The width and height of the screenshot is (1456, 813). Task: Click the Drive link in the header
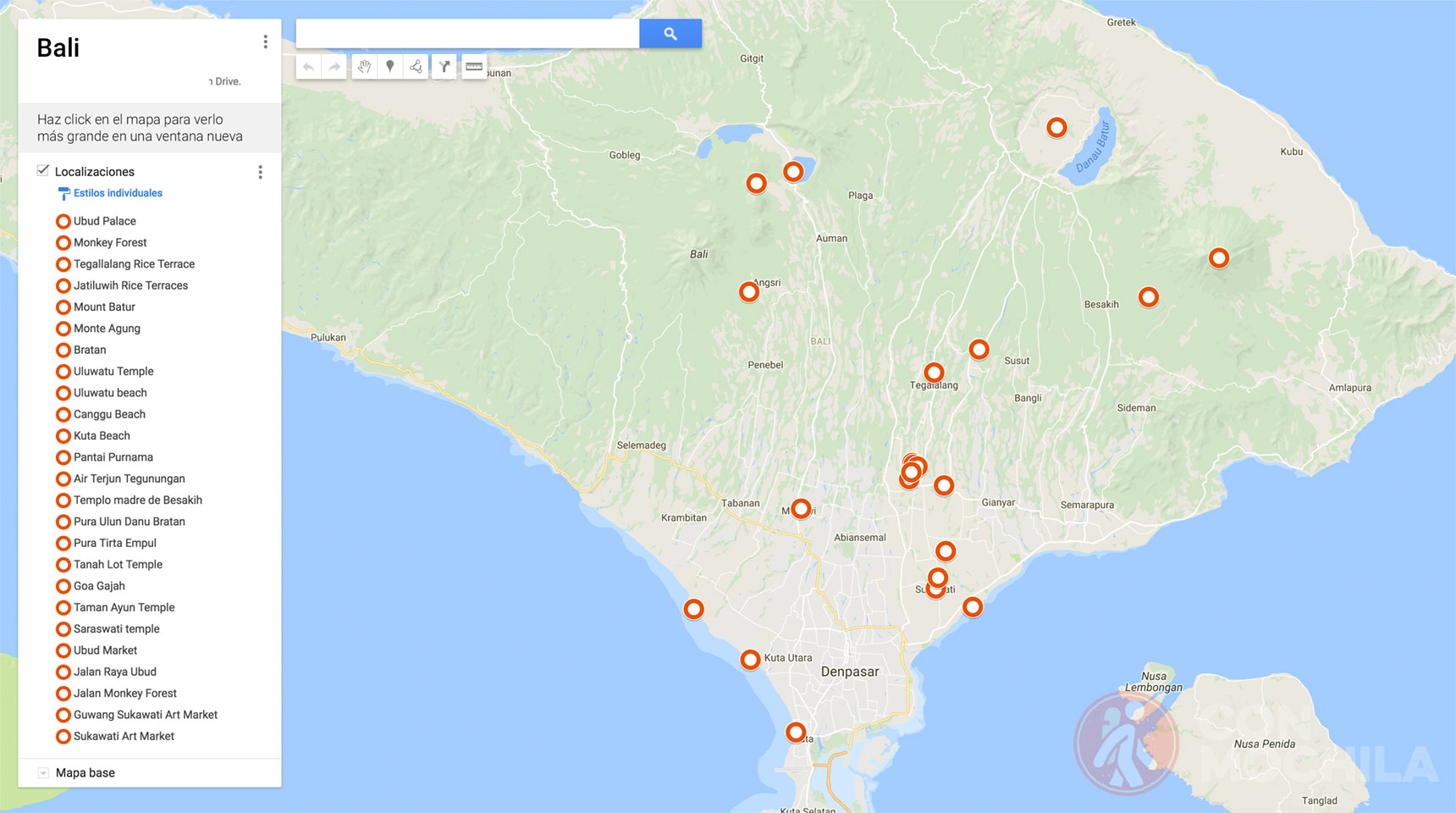[x=225, y=81]
